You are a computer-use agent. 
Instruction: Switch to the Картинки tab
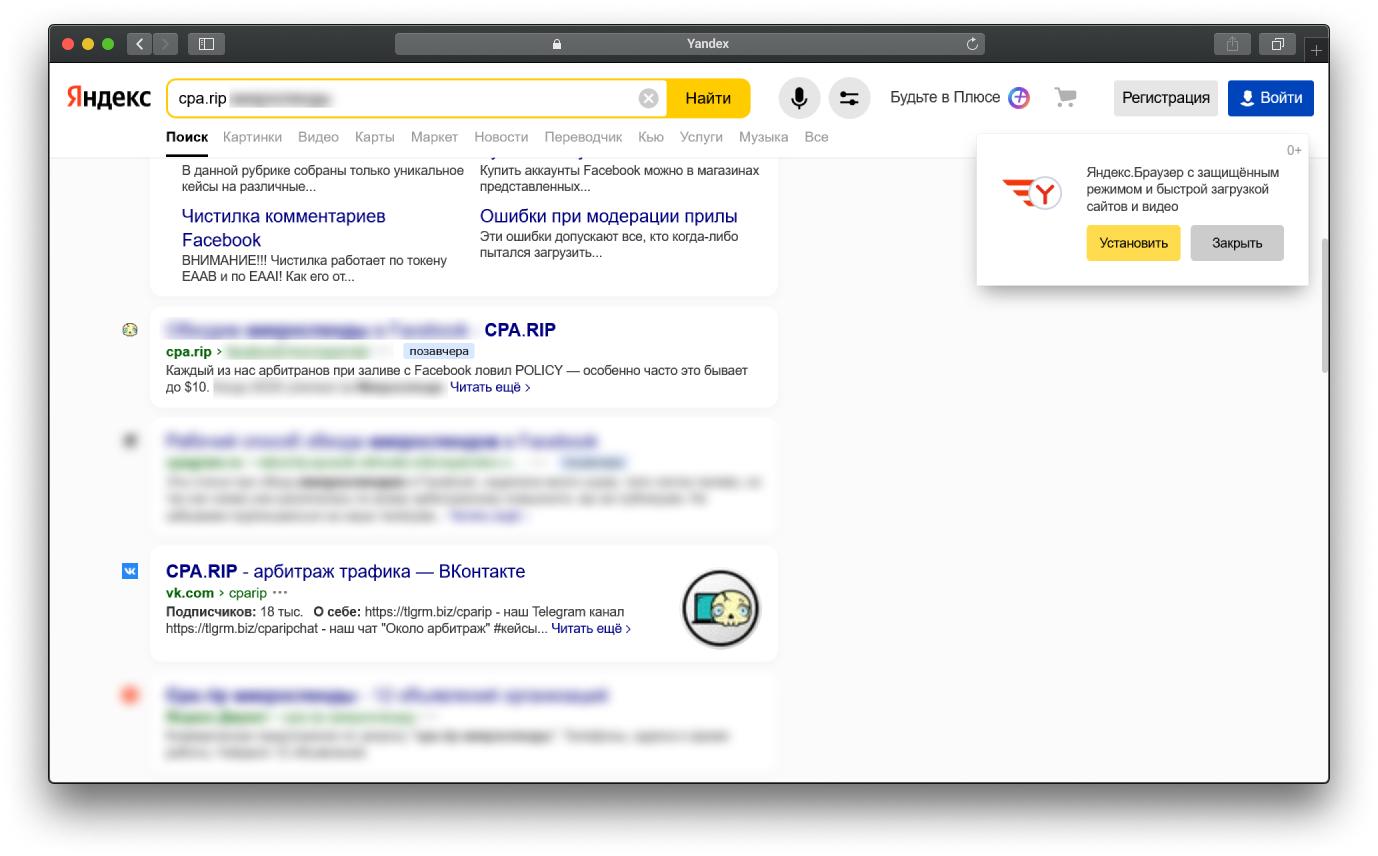252,137
